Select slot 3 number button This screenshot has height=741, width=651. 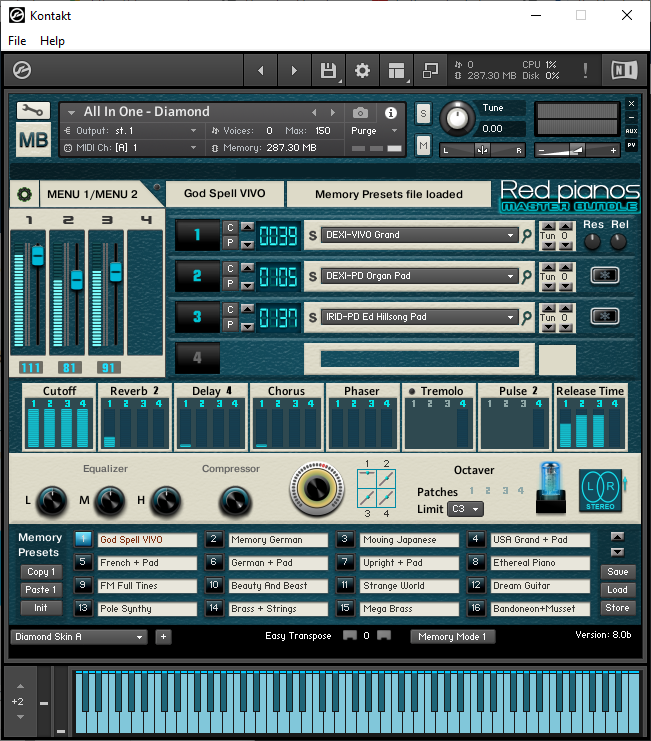tap(197, 317)
